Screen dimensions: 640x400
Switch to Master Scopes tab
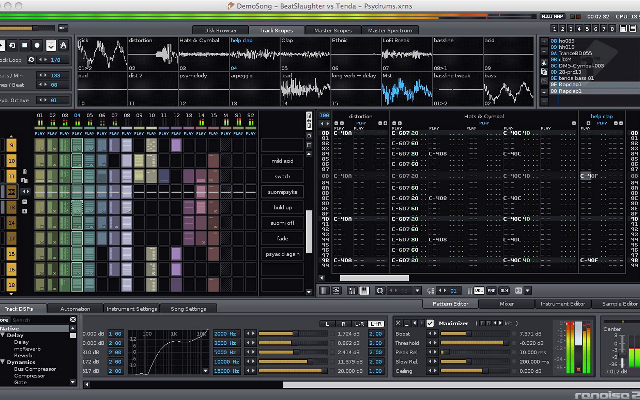pyautogui.click(x=333, y=30)
